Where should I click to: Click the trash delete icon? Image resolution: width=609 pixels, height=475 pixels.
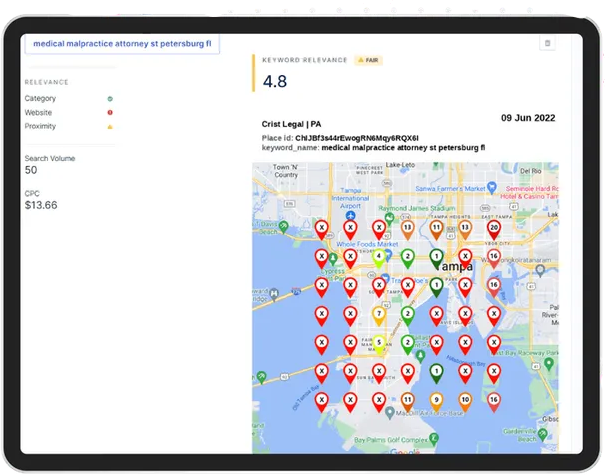(x=547, y=43)
